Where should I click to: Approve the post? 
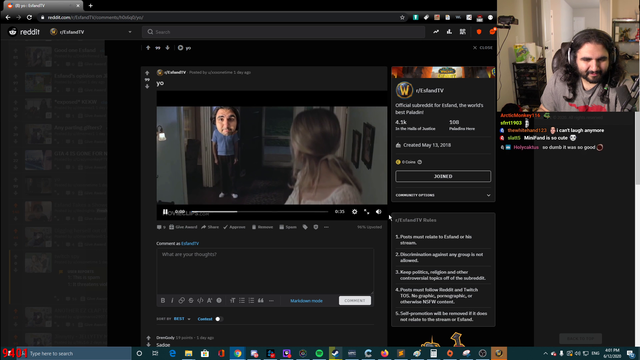pos(235,227)
